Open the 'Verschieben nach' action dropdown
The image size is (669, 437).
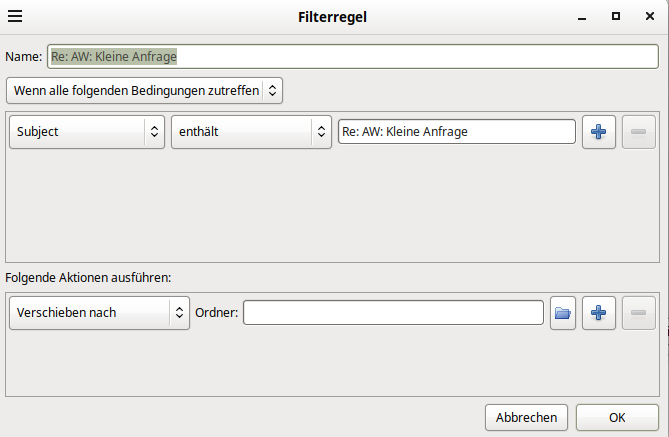tap(99, 313)
